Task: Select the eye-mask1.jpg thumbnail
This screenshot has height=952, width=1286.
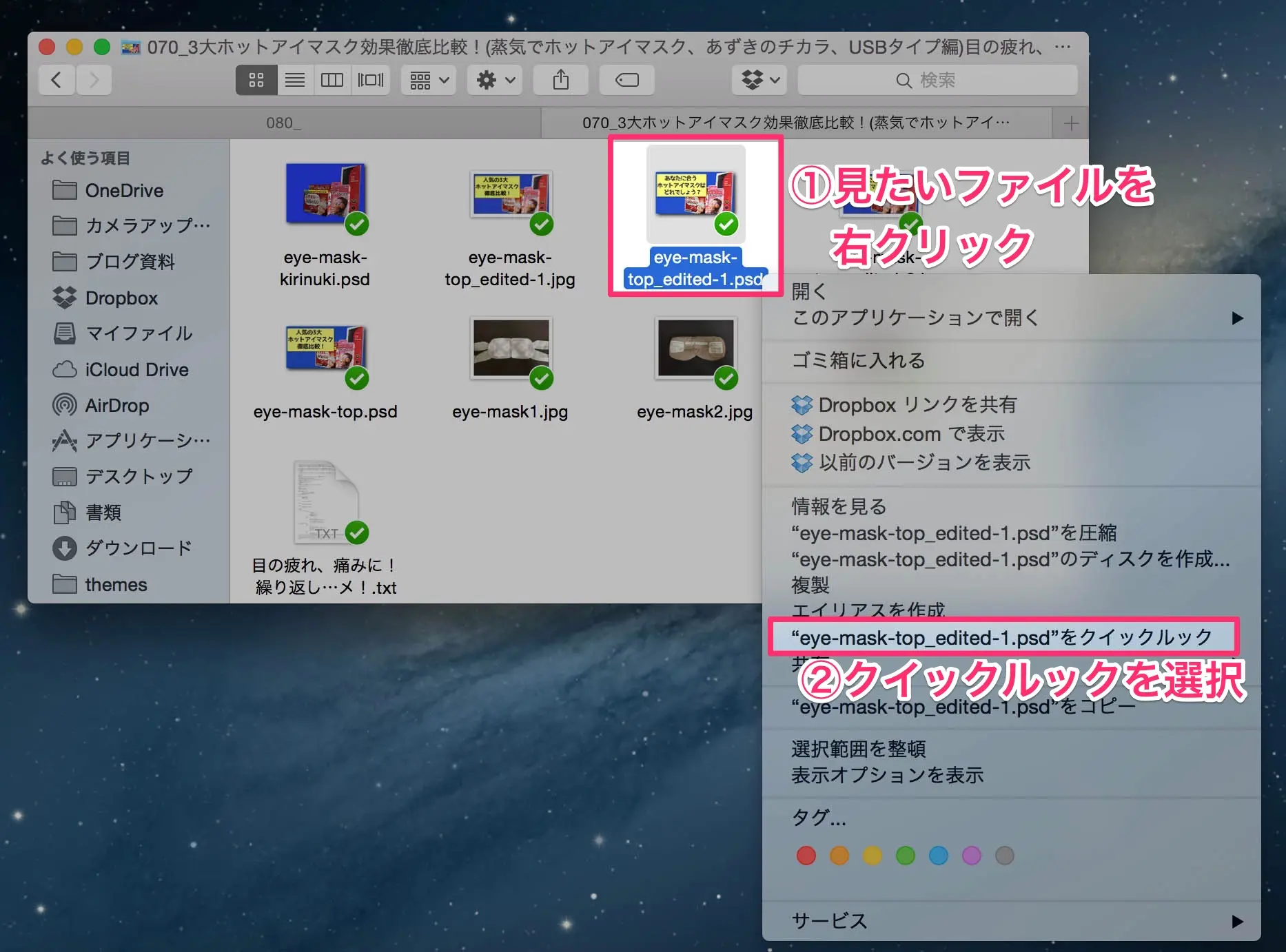Action: coord(511,349)
